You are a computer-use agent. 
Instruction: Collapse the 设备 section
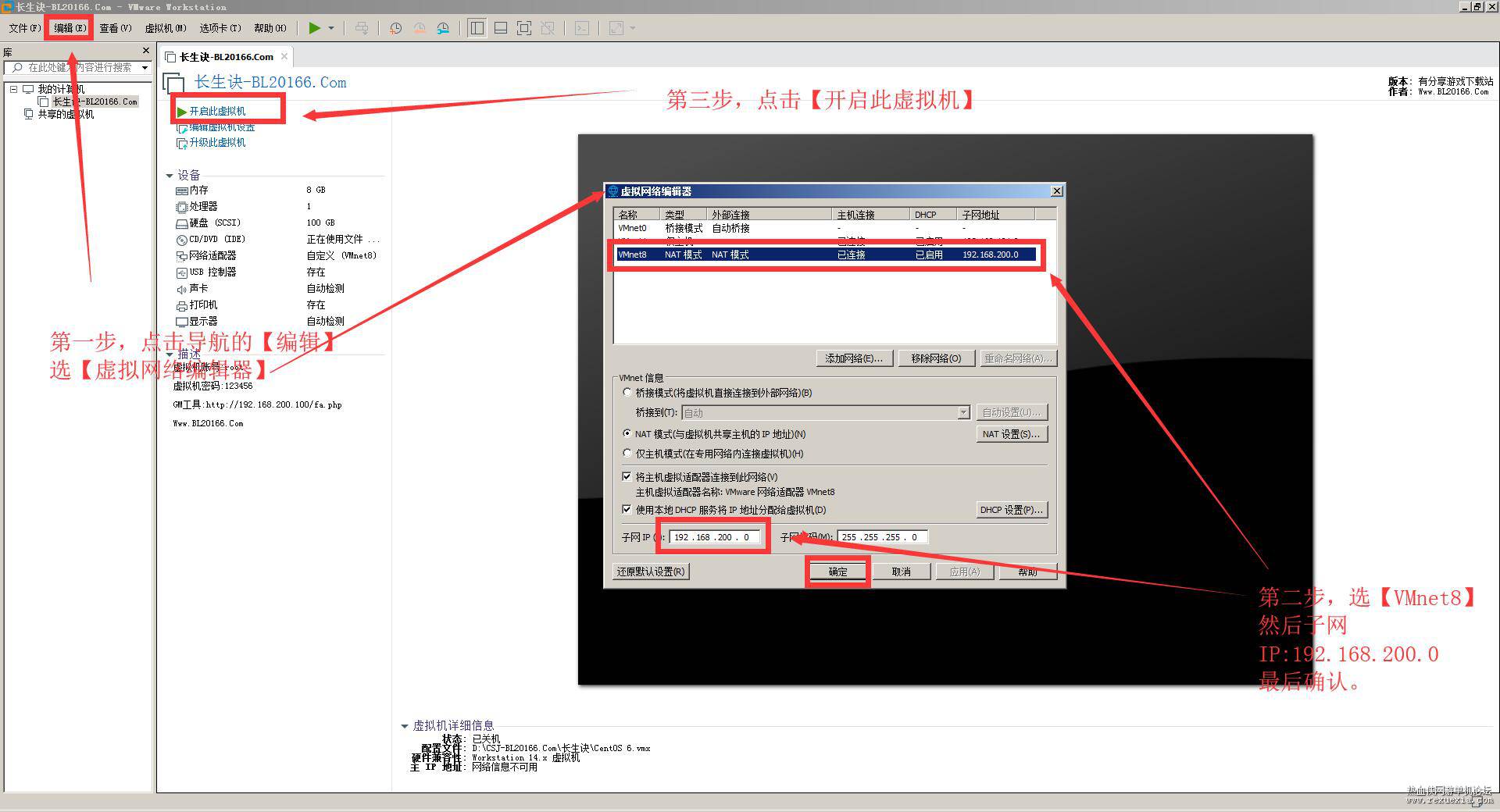coord(170,176)
